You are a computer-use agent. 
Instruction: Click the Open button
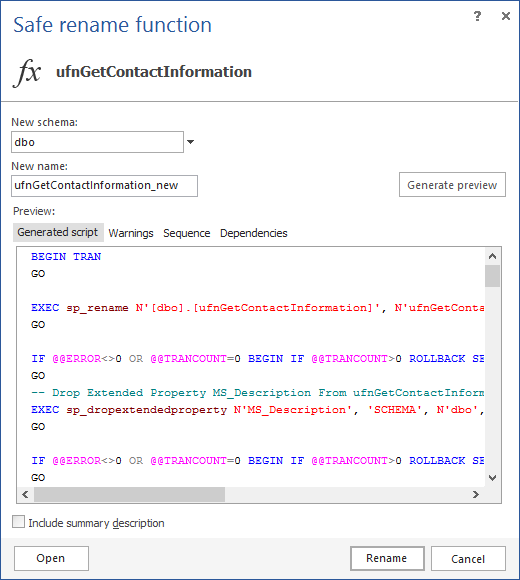pyautogui.click(x=51, y=558)
